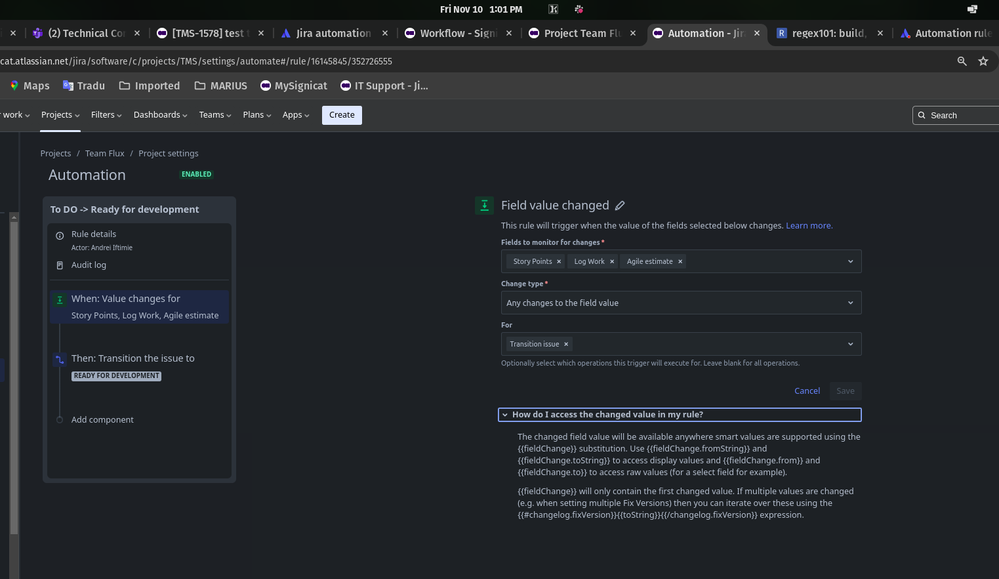The image size is (999, 579).
Task: Select the When: Value changes for trigger
Action: coord(139,306)
